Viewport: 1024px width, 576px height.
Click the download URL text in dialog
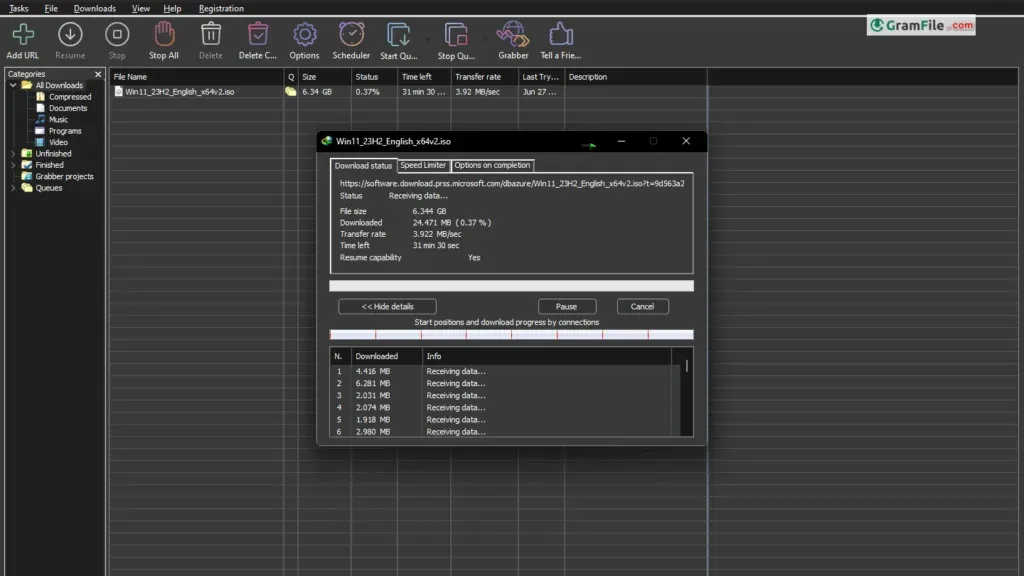click(x=512, y=184)
